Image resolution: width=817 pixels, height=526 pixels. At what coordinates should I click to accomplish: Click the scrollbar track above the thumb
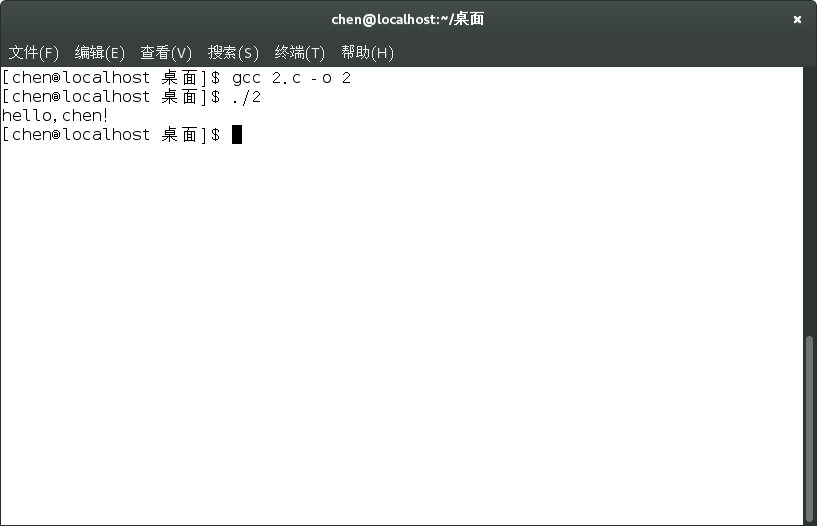810,200
